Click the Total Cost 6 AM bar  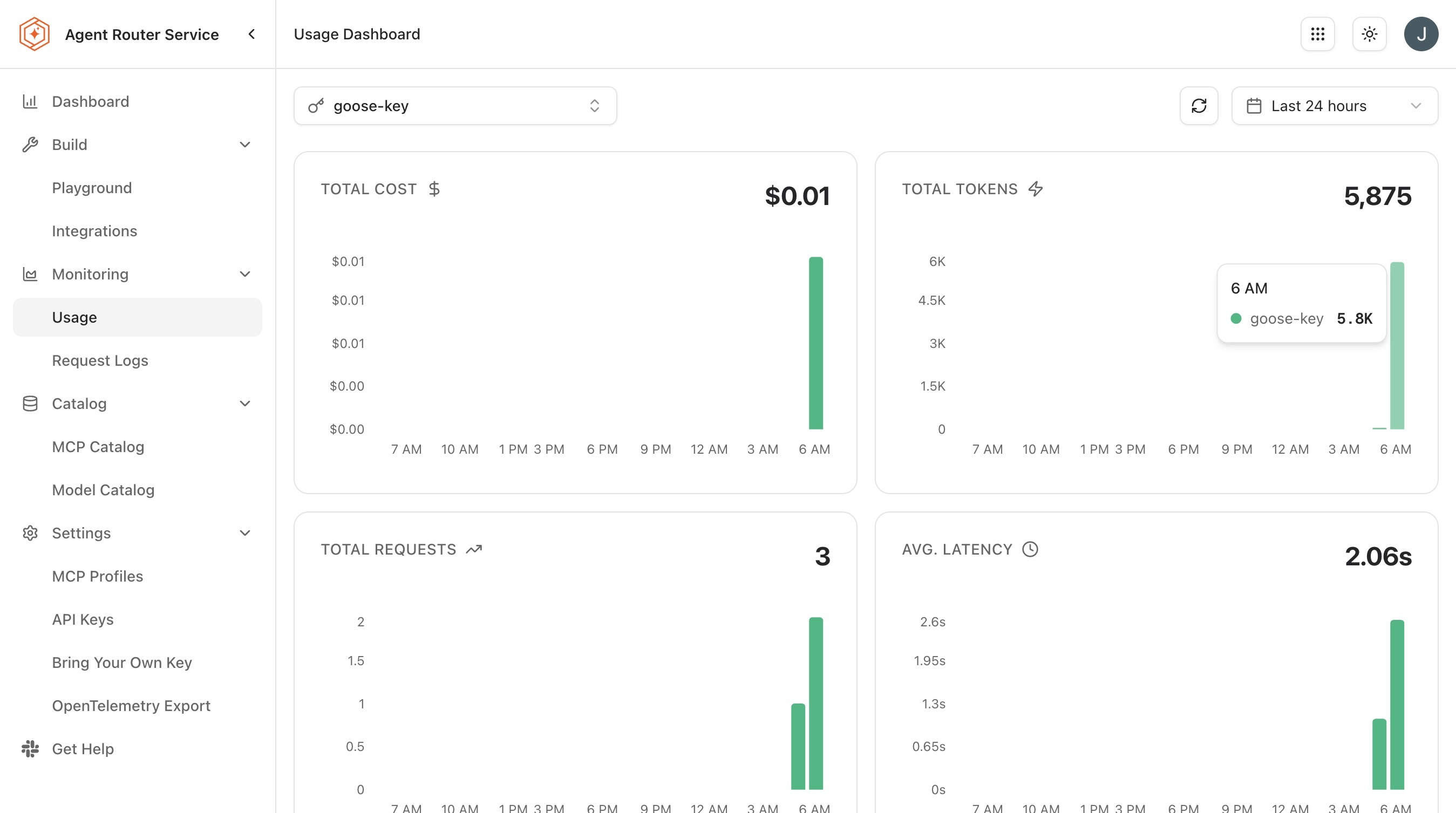pos(815,343)
